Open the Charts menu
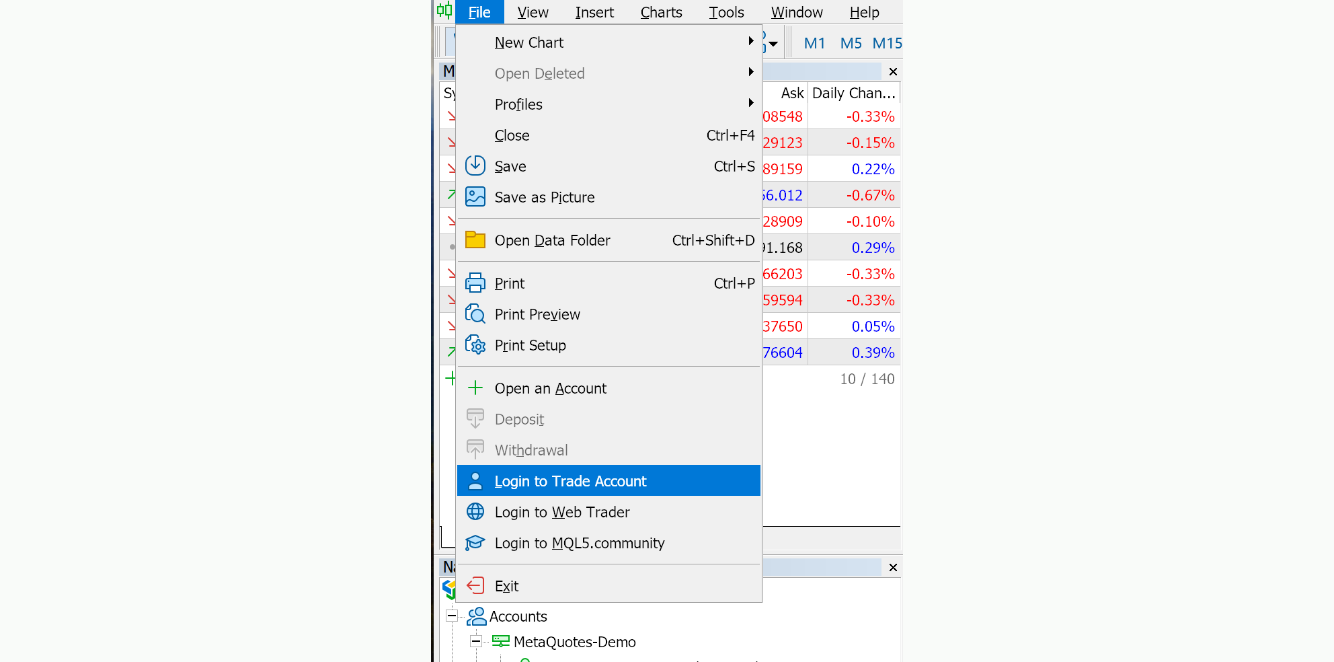This screenshot has height=662, width=1334. pos(661,12)
